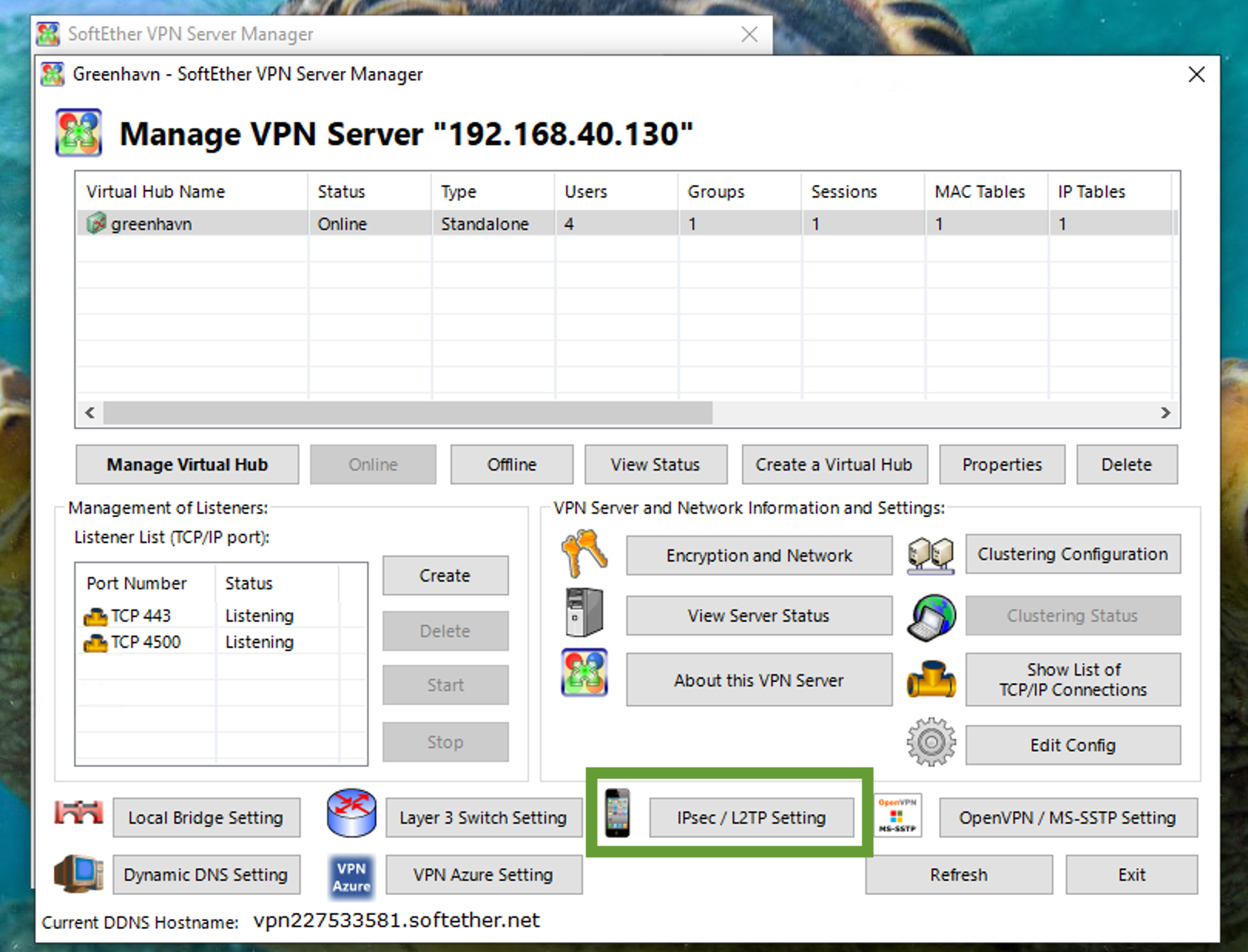Click the blue router Layer 3 Switch icon
The width and height of the screenshot is (1248, 952).
click(351, 813)
